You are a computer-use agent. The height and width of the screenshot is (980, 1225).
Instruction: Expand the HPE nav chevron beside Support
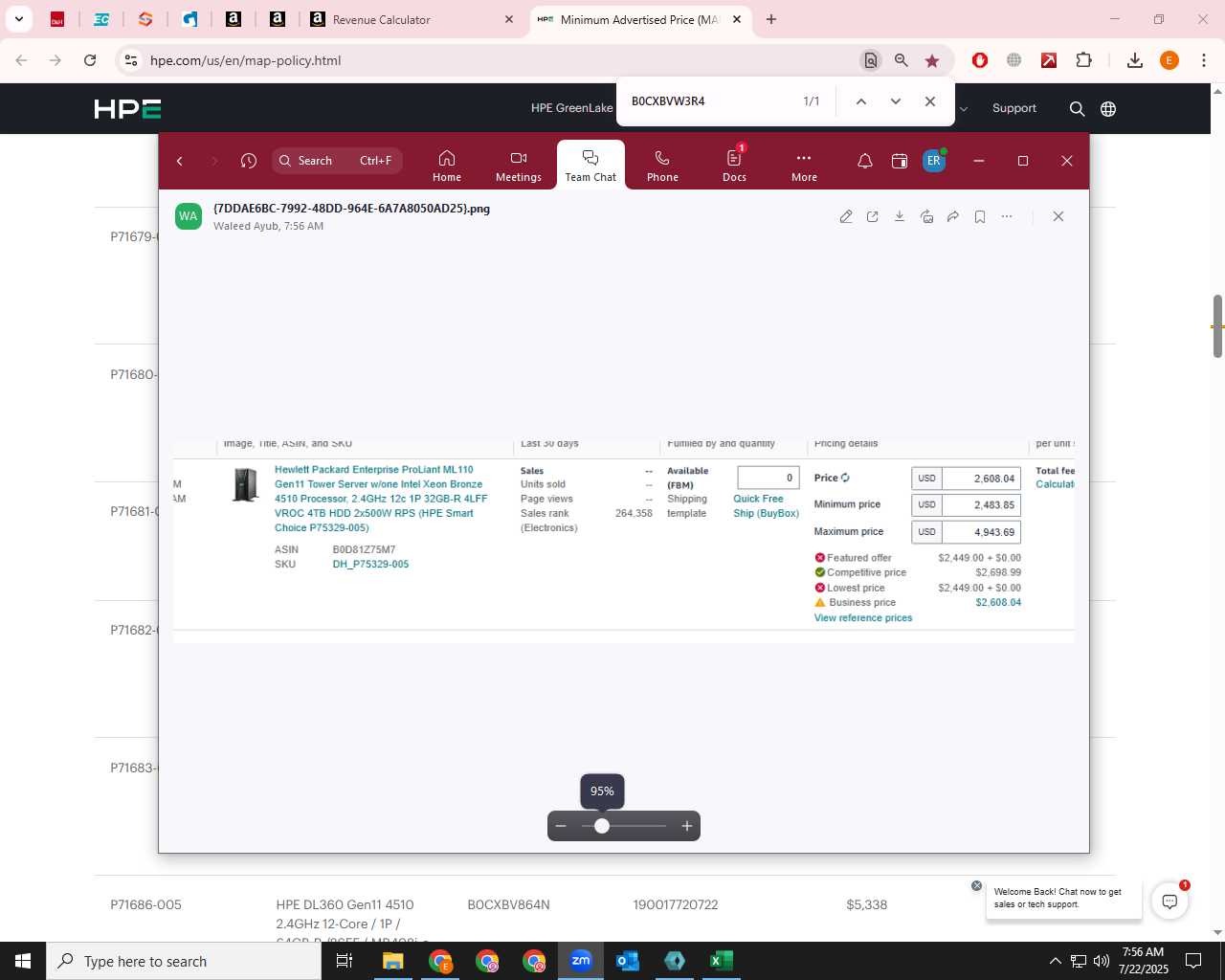(x=964, y=109)
